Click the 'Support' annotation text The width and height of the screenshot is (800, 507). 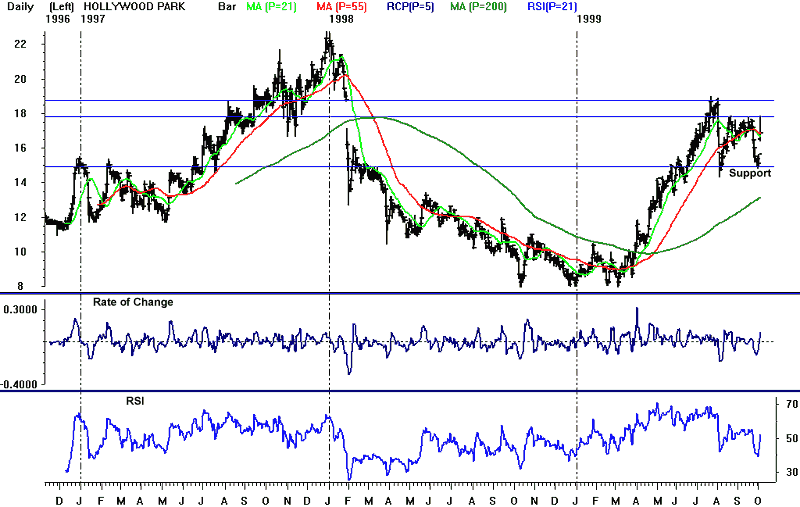(750, 173)
